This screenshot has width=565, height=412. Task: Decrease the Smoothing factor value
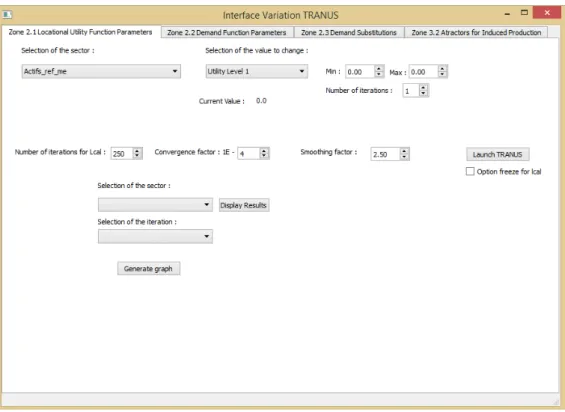coord(405,158)
